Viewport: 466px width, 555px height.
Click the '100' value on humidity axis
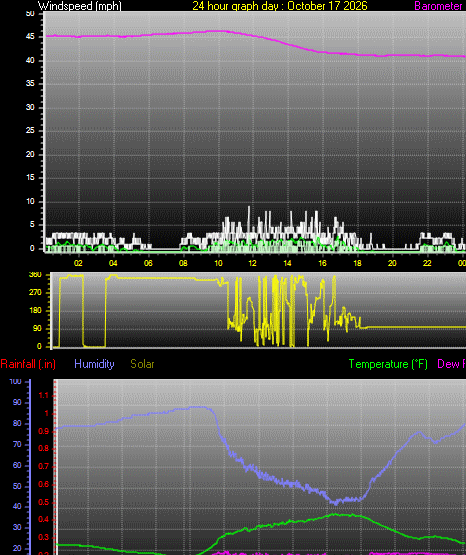15,381
